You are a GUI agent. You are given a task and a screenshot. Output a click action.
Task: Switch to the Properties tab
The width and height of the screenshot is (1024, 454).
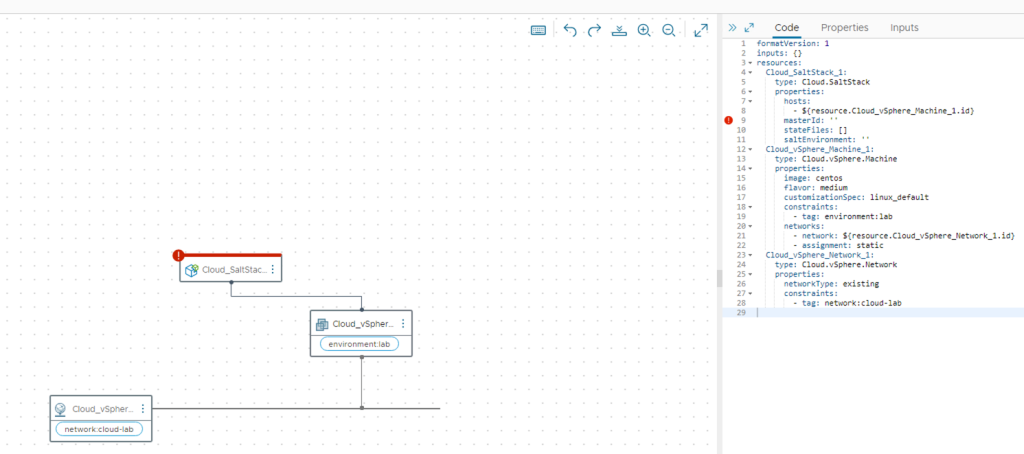[844, 28]
